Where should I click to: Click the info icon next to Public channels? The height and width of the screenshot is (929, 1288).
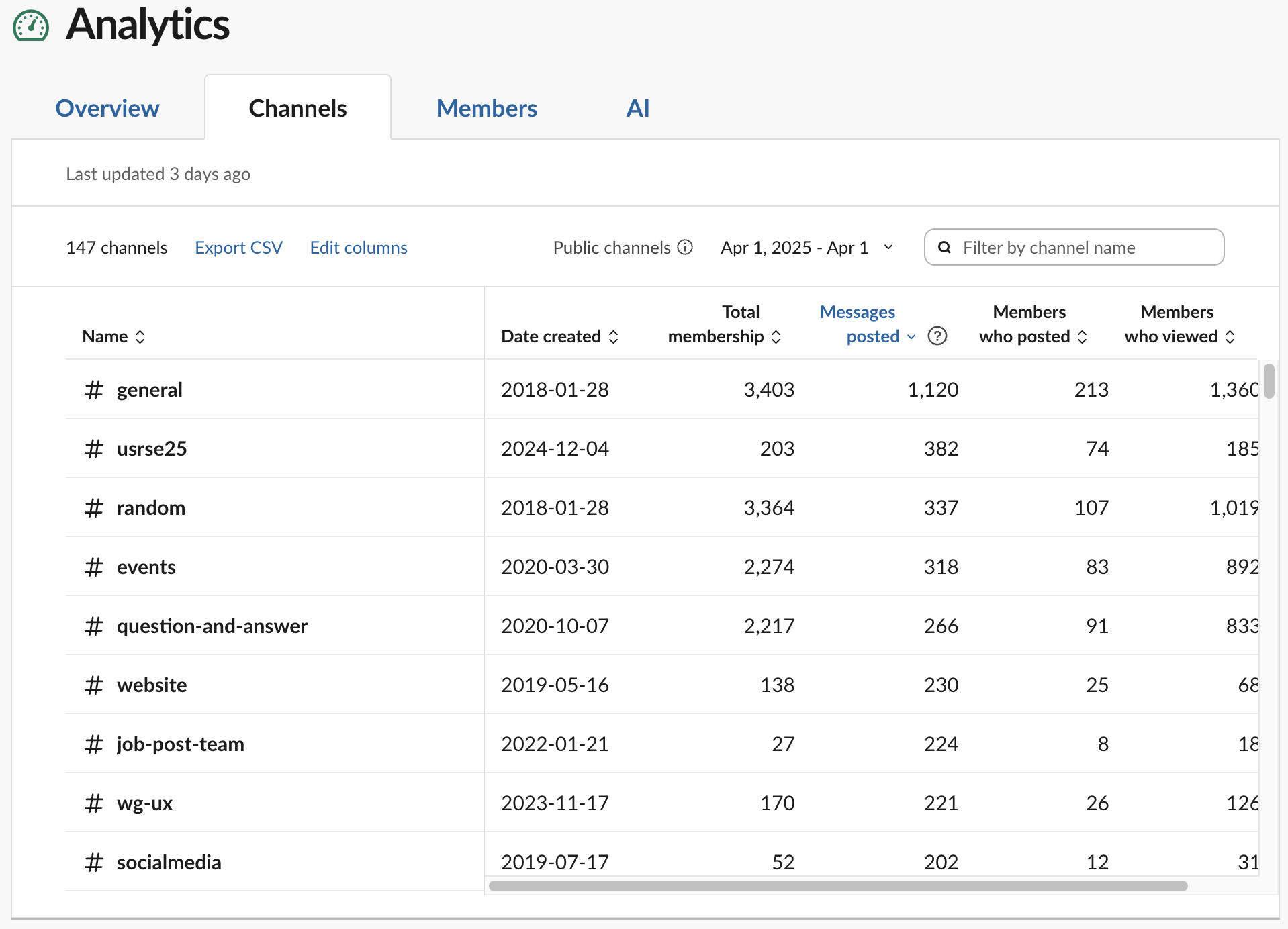(x=684, y=247)
